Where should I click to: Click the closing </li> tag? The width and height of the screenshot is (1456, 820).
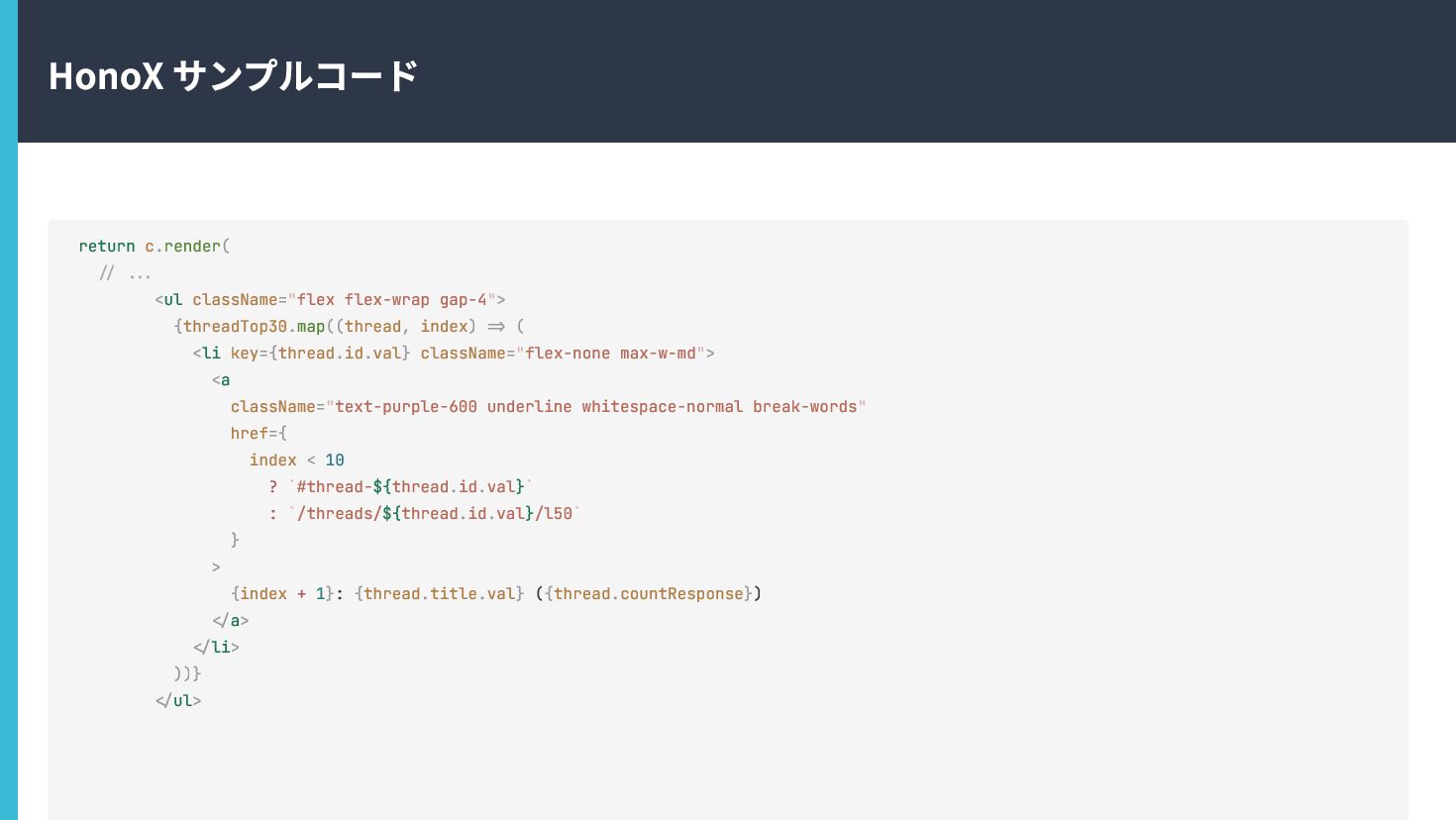point(216,648)
